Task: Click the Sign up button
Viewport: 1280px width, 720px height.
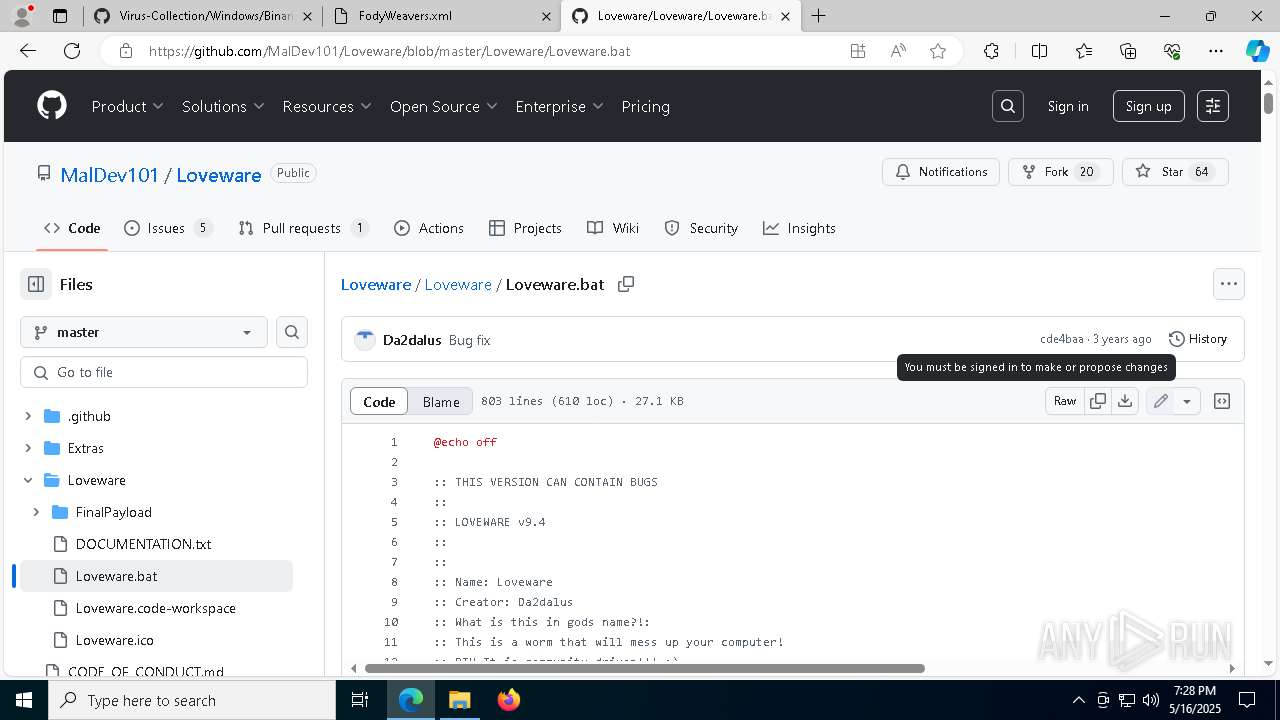Action: coord(1148,106)
